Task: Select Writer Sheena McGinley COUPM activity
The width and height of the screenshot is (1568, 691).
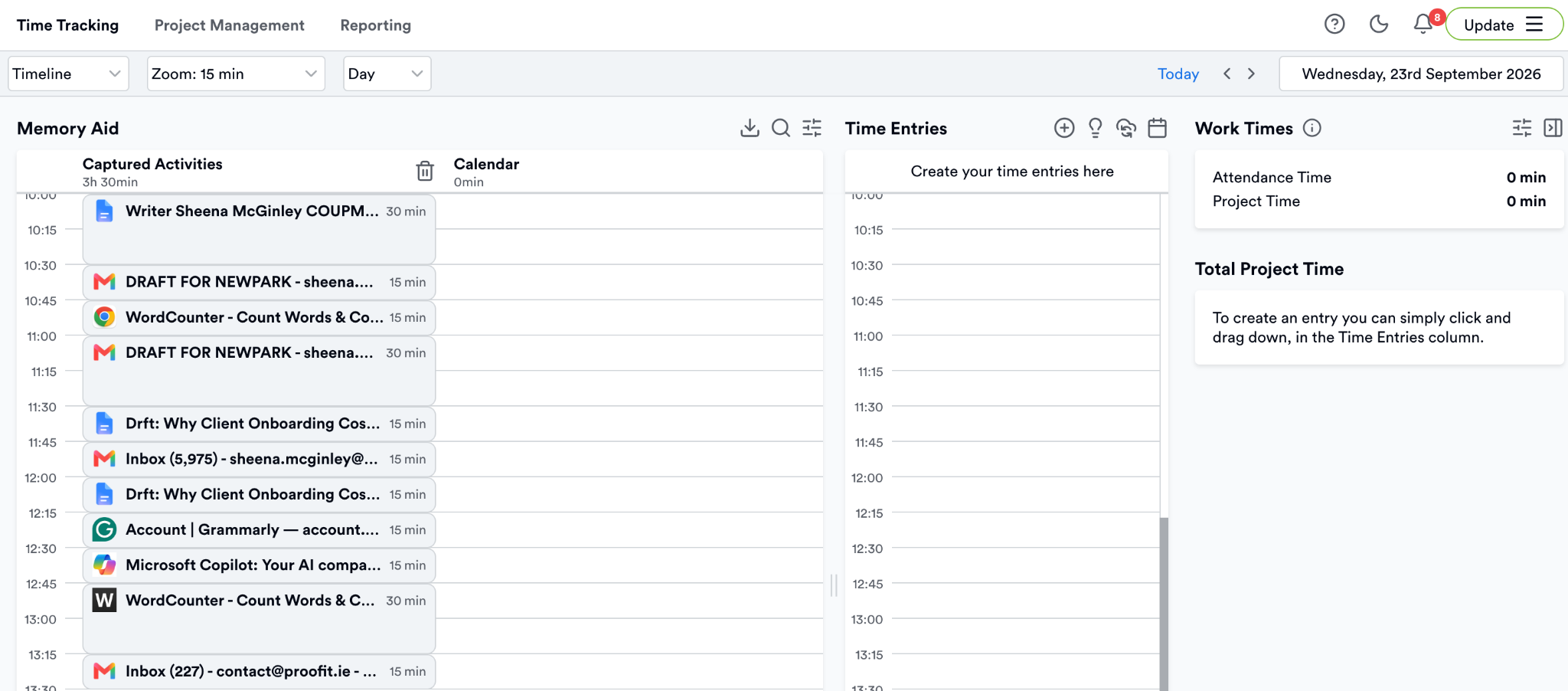Action: [x=259, y=229]
